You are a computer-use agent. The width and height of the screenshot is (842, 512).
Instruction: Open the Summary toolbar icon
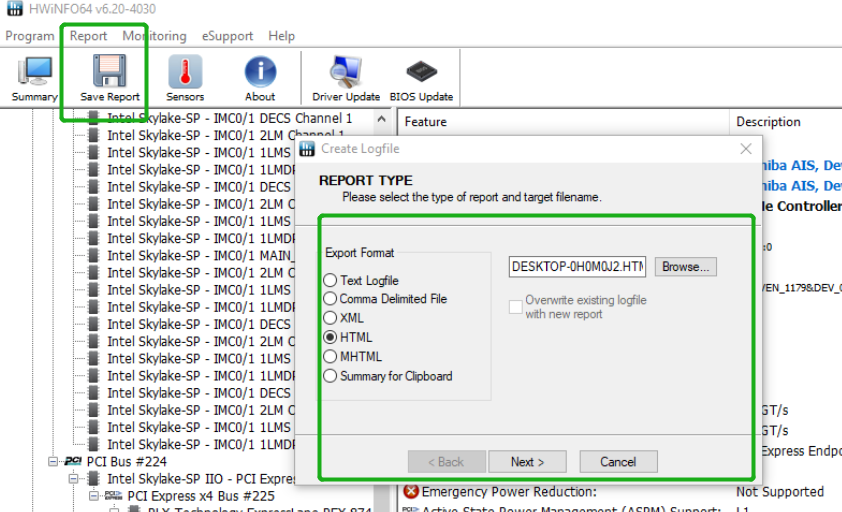pyautogui.click(x=34, y=71)
